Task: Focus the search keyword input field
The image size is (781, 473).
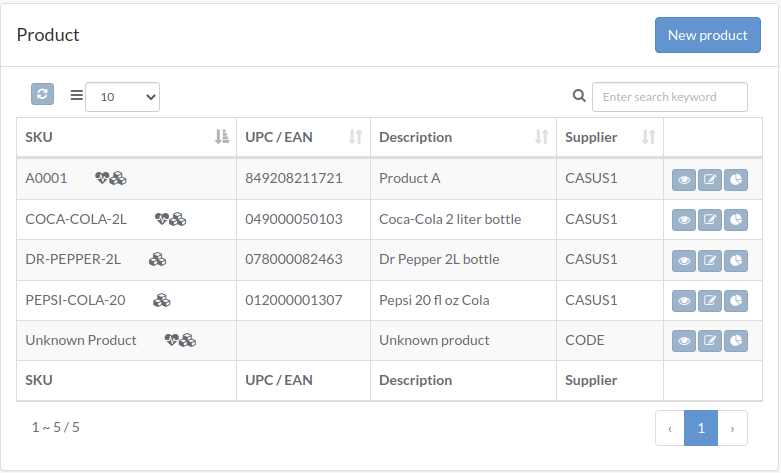Action: 669,97
